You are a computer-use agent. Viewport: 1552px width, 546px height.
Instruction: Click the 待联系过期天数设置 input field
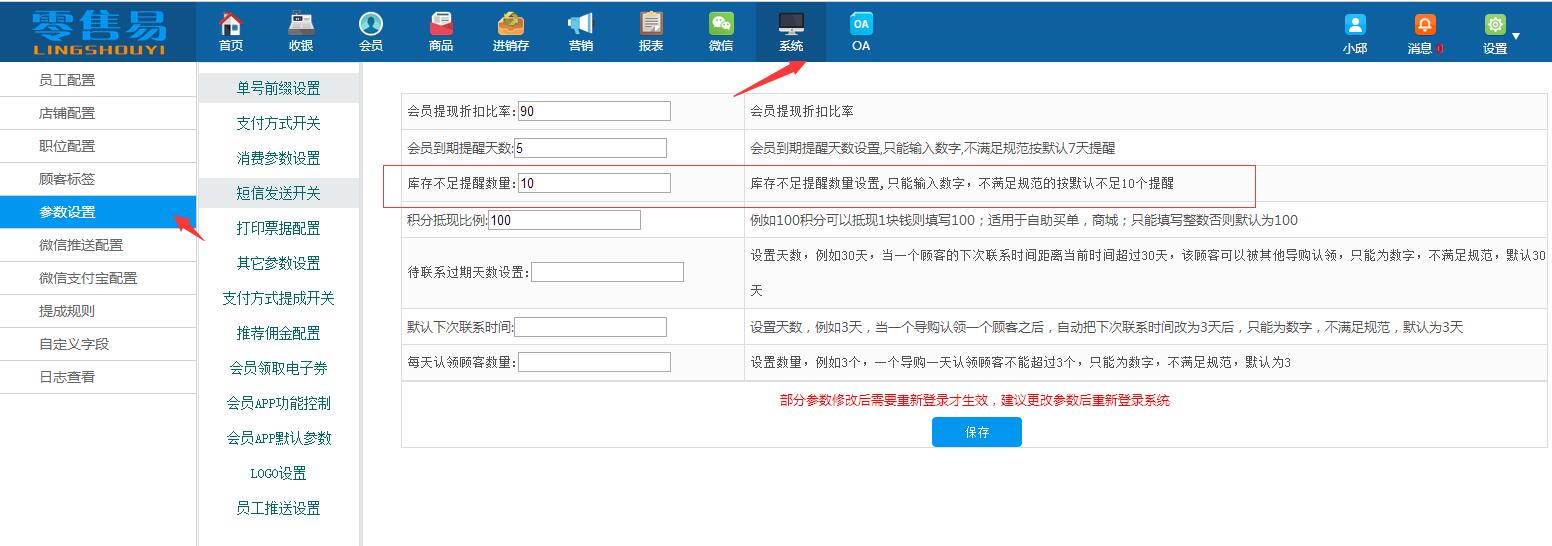coord(607,272)
